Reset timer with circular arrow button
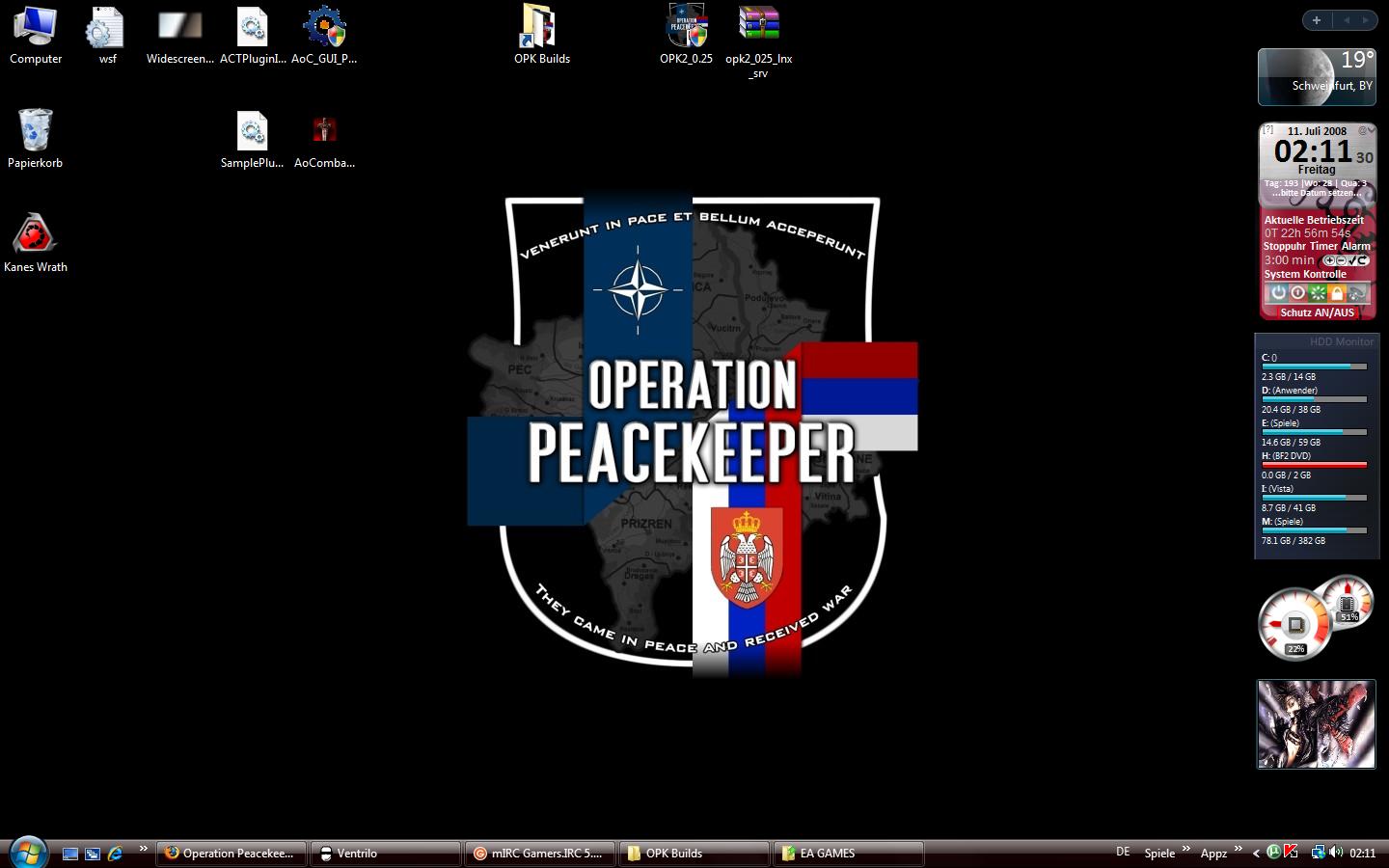The image size is (1389, 868). (x=1363, y=260)
